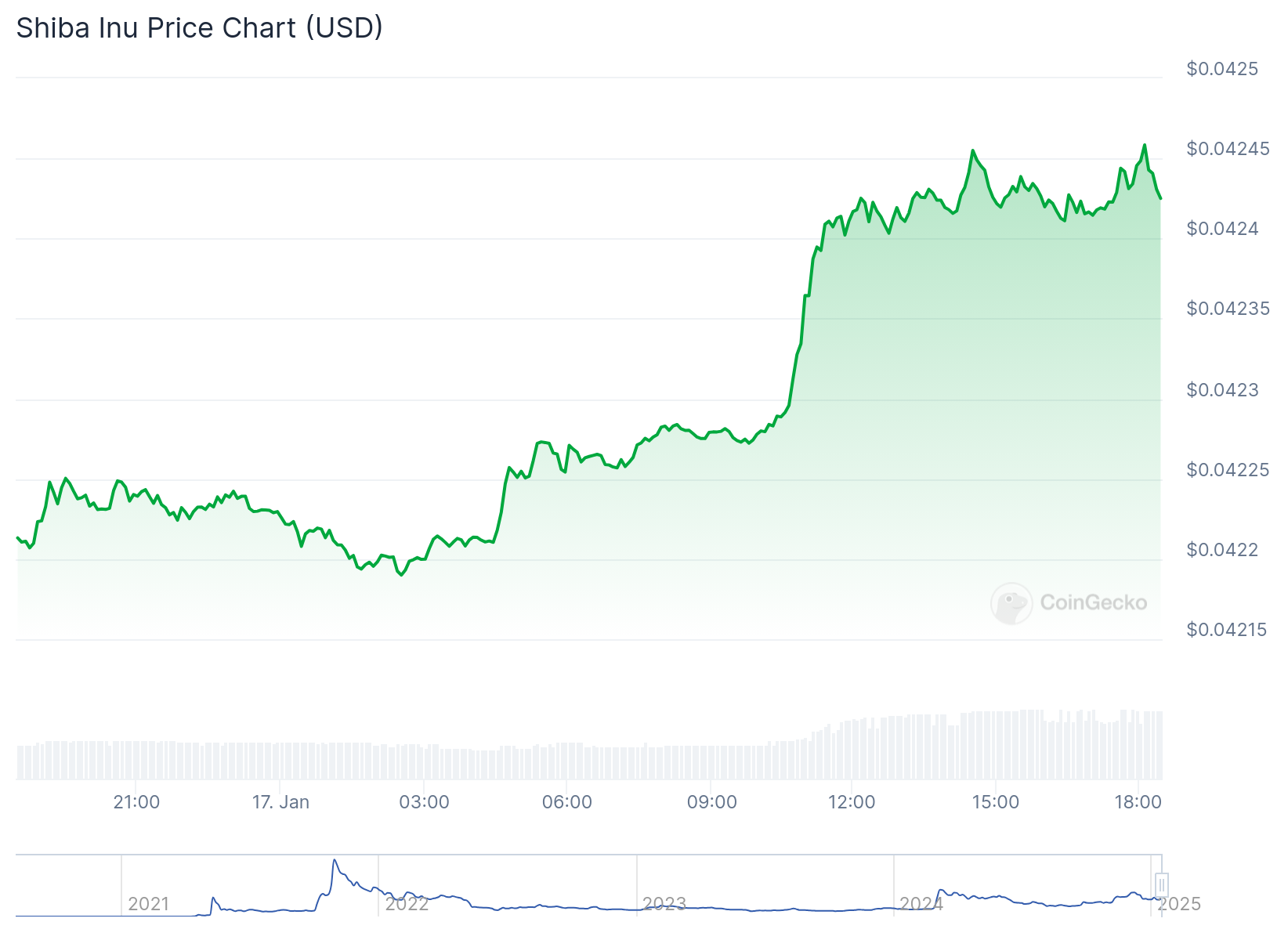
Task: Click the 09:00 time axis label
Action: 711,802
